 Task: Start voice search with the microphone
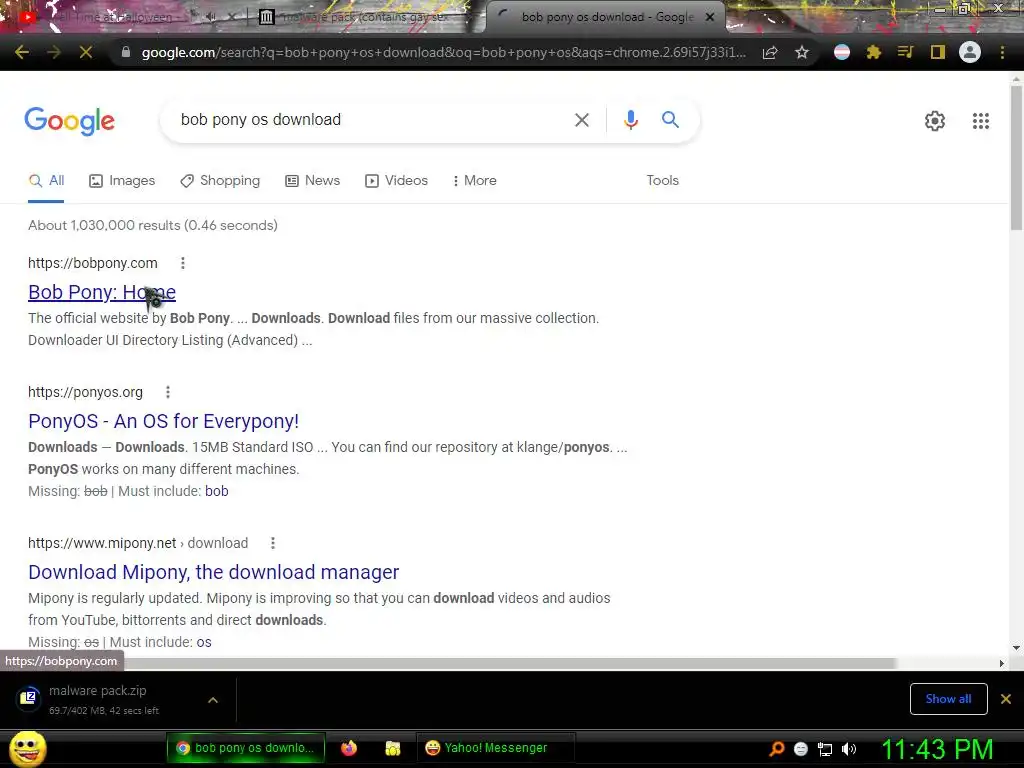630,120
